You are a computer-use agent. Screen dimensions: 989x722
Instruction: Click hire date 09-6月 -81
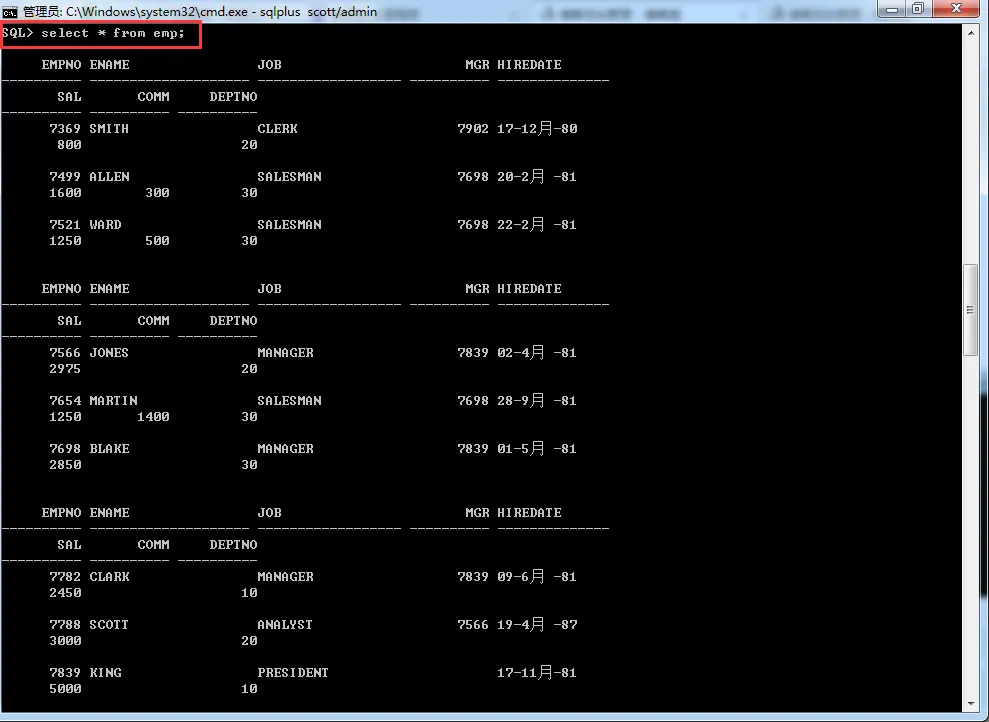tap(537, 576)
